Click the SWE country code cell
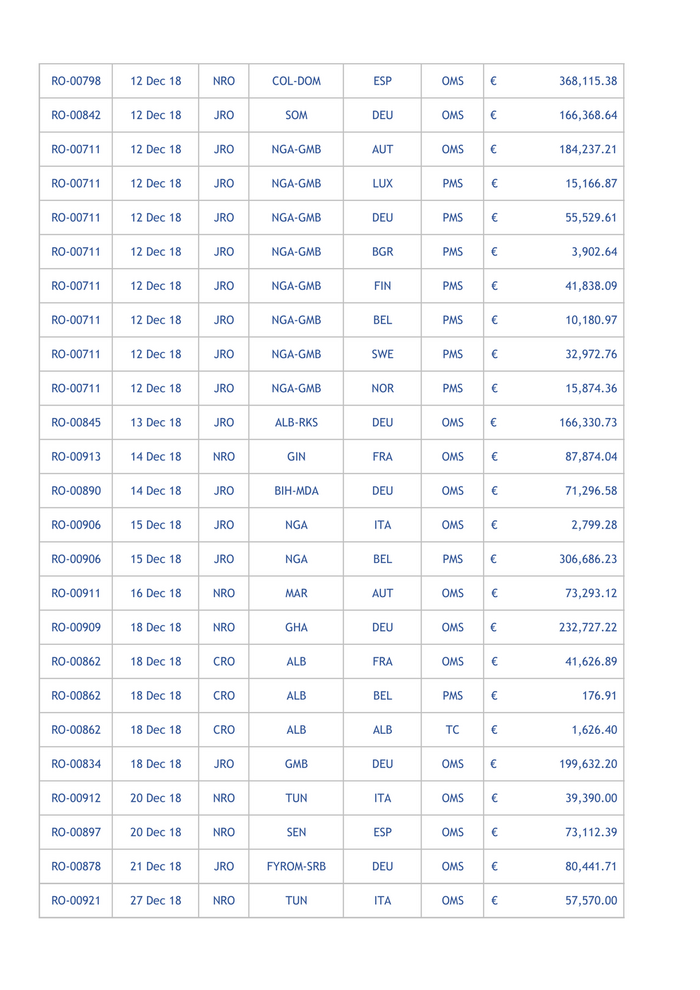The image size is (700, 990). coord(382,354)
